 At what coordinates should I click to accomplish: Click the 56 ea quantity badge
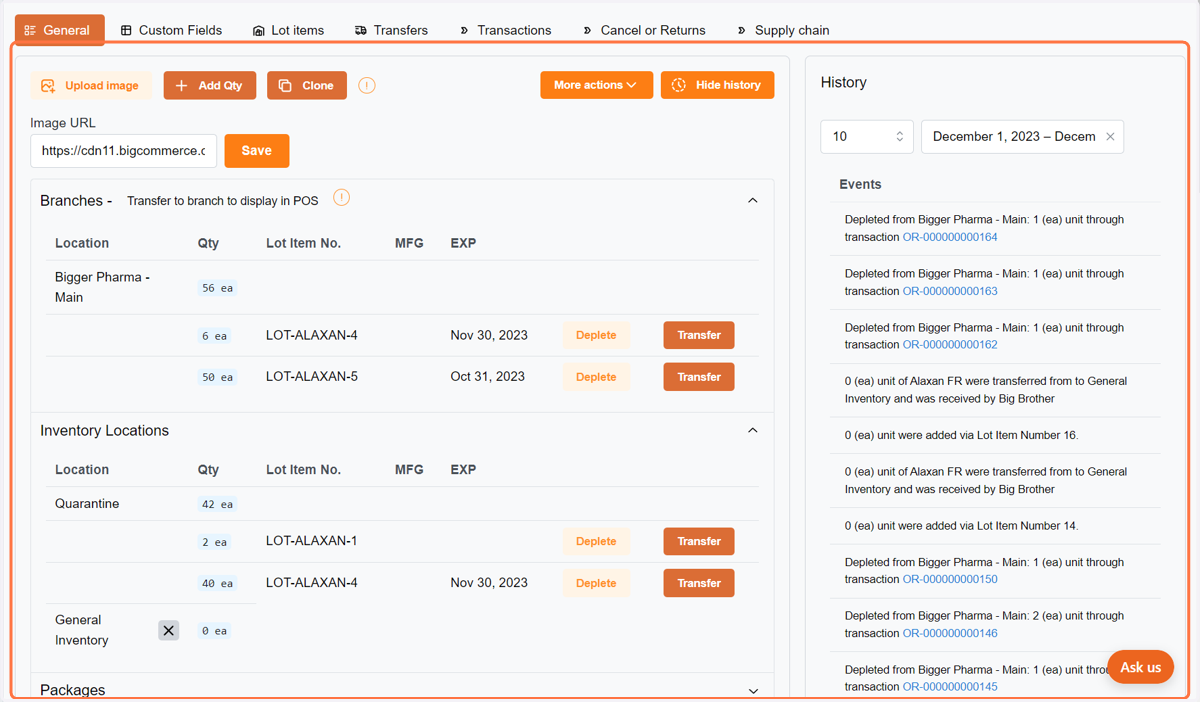[217, 288]
